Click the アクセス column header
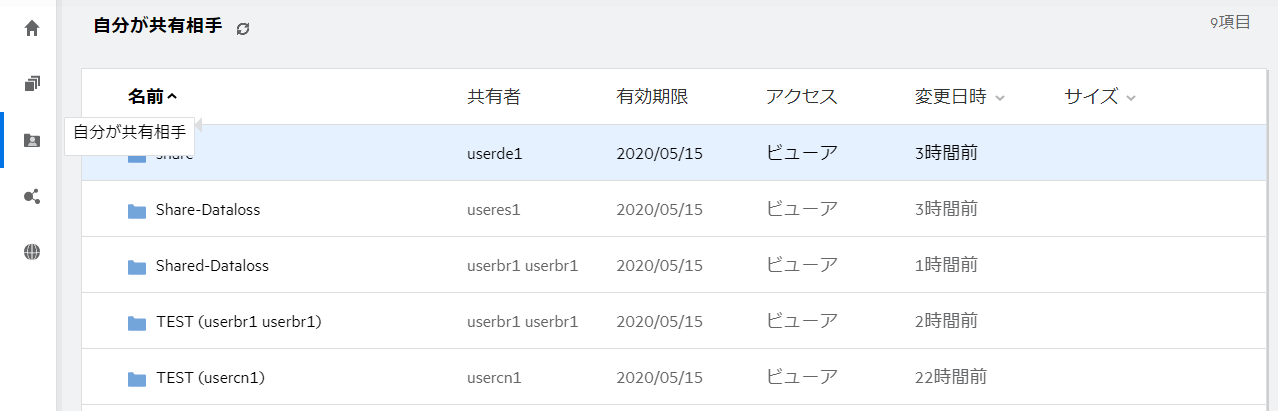The width and height of the screenshot is (1278, 411). pyautogui.click(x=801, y=97)
